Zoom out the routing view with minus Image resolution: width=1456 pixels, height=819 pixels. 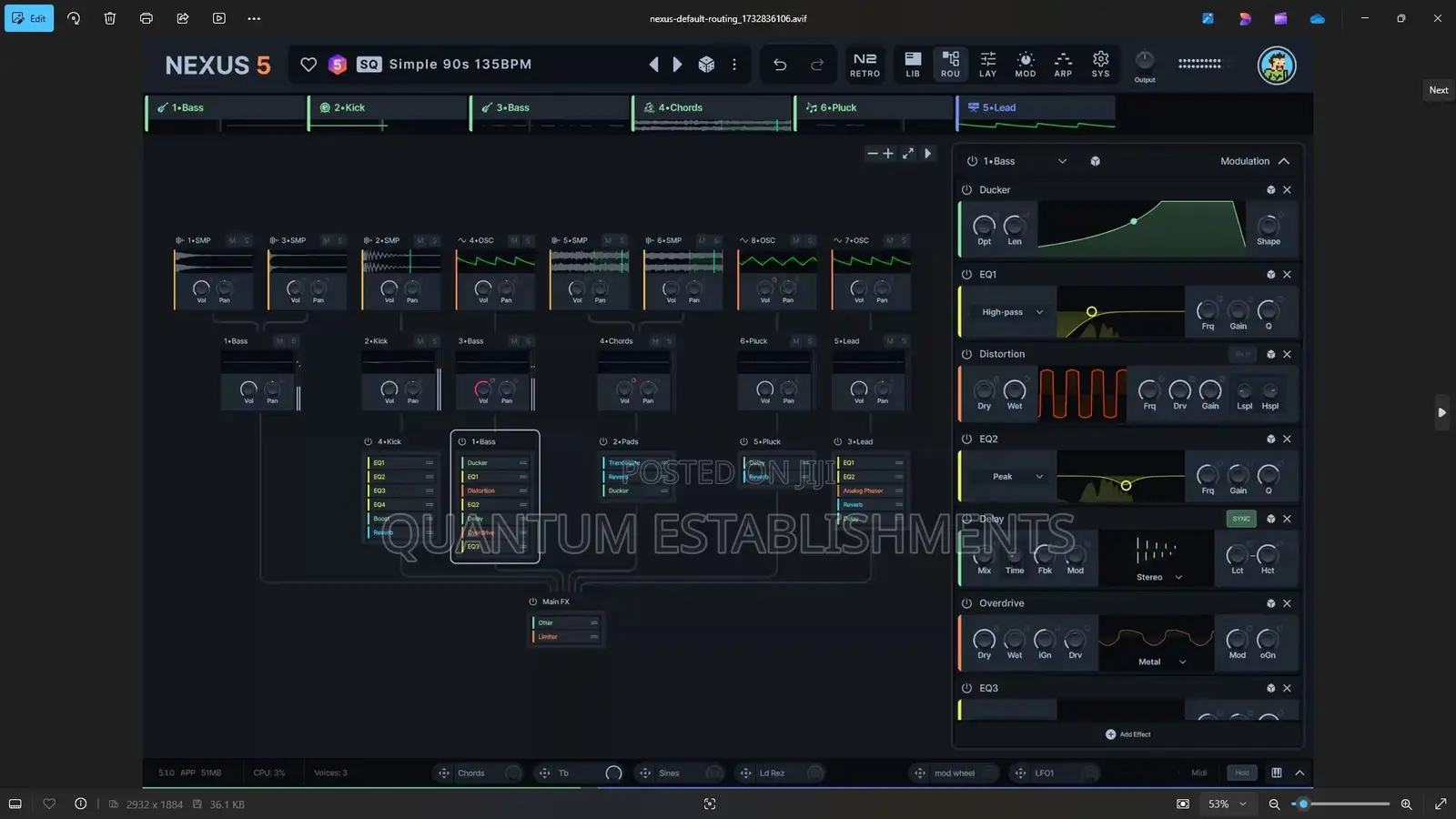pos(873,154)
